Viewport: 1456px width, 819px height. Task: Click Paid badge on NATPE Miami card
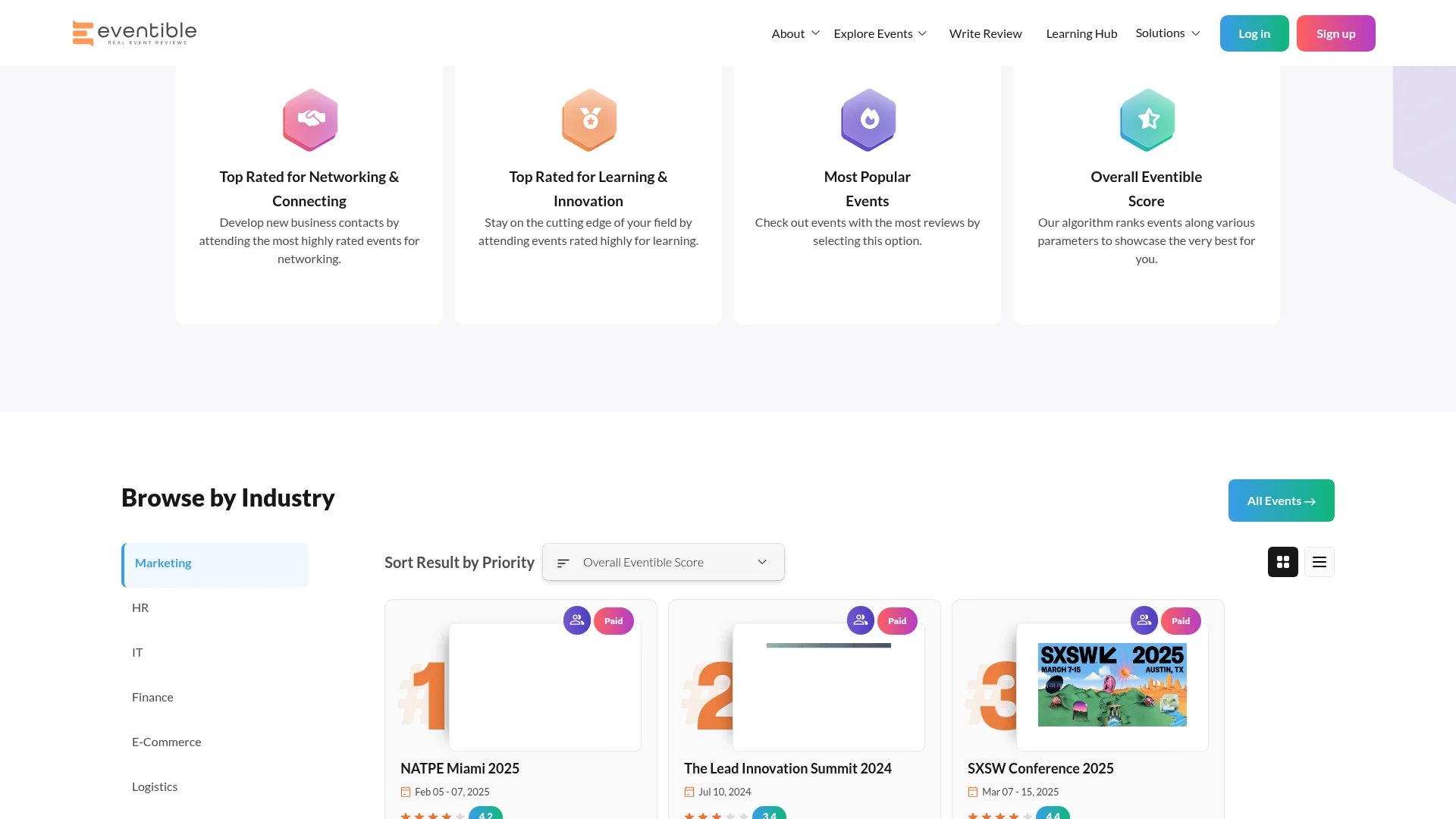(613, 620)
